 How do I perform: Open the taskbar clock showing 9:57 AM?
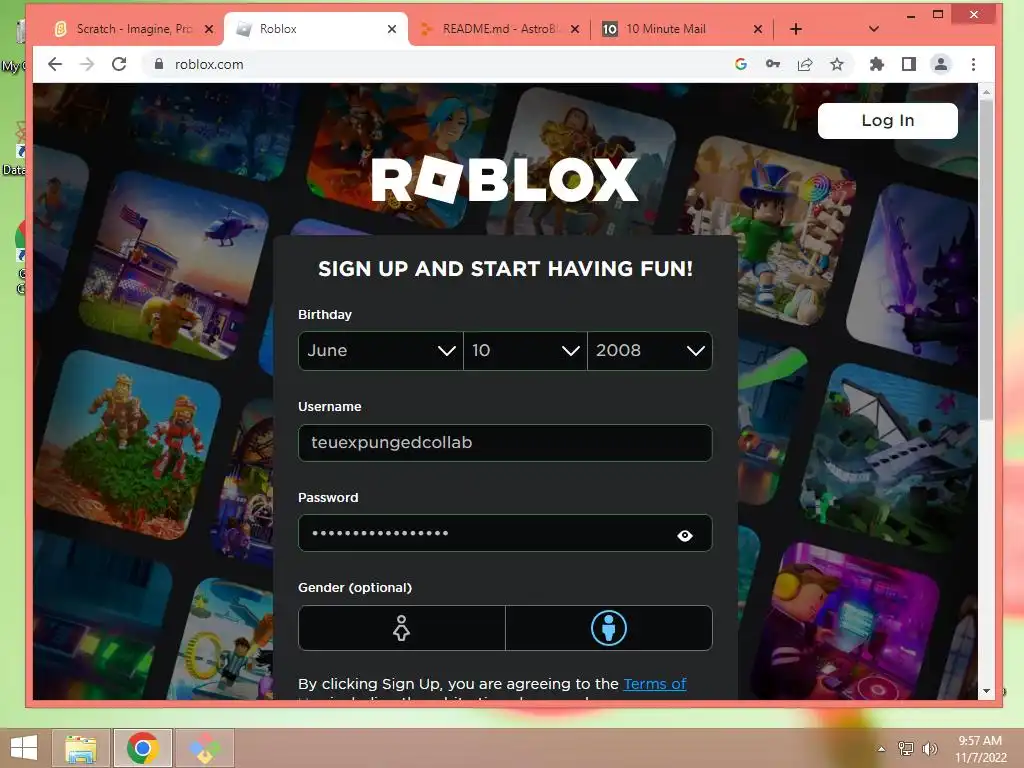[x=980, y=749]
